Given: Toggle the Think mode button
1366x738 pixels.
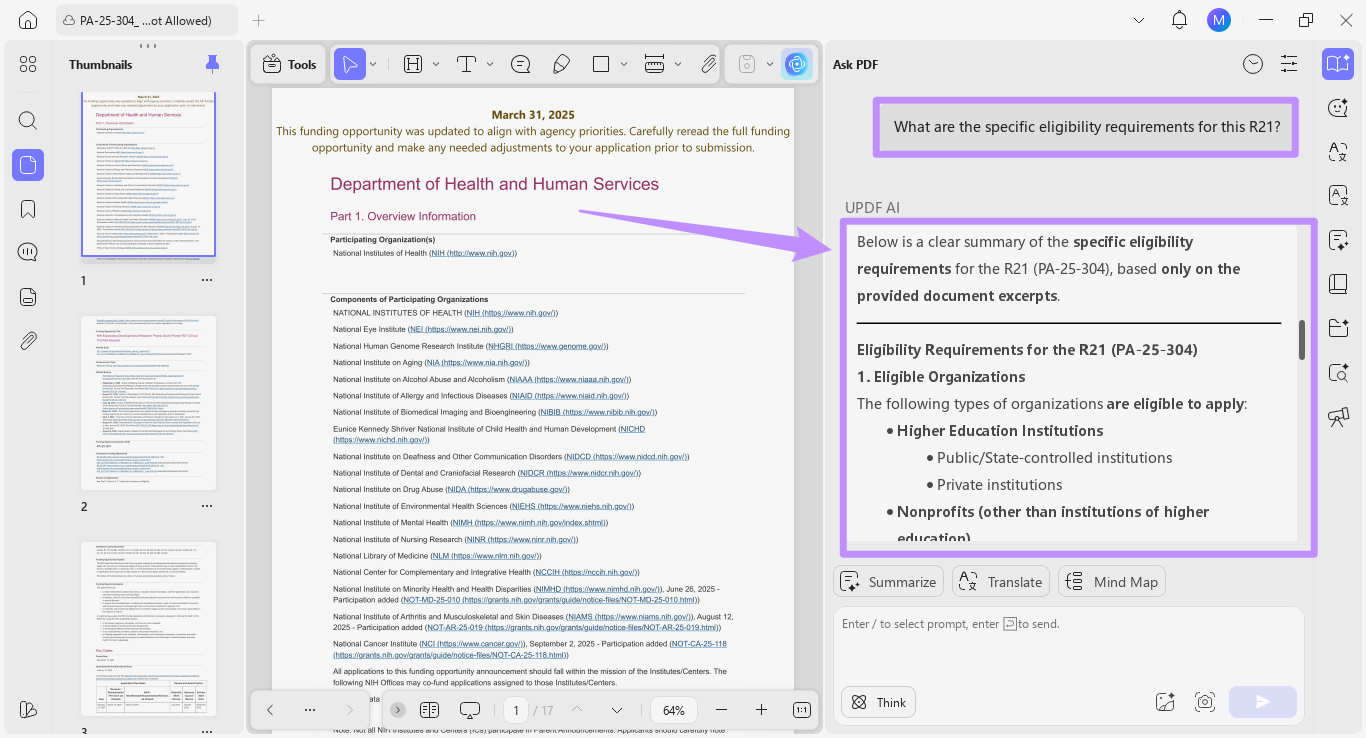Looking at the screenshot, I should [878, 702].
